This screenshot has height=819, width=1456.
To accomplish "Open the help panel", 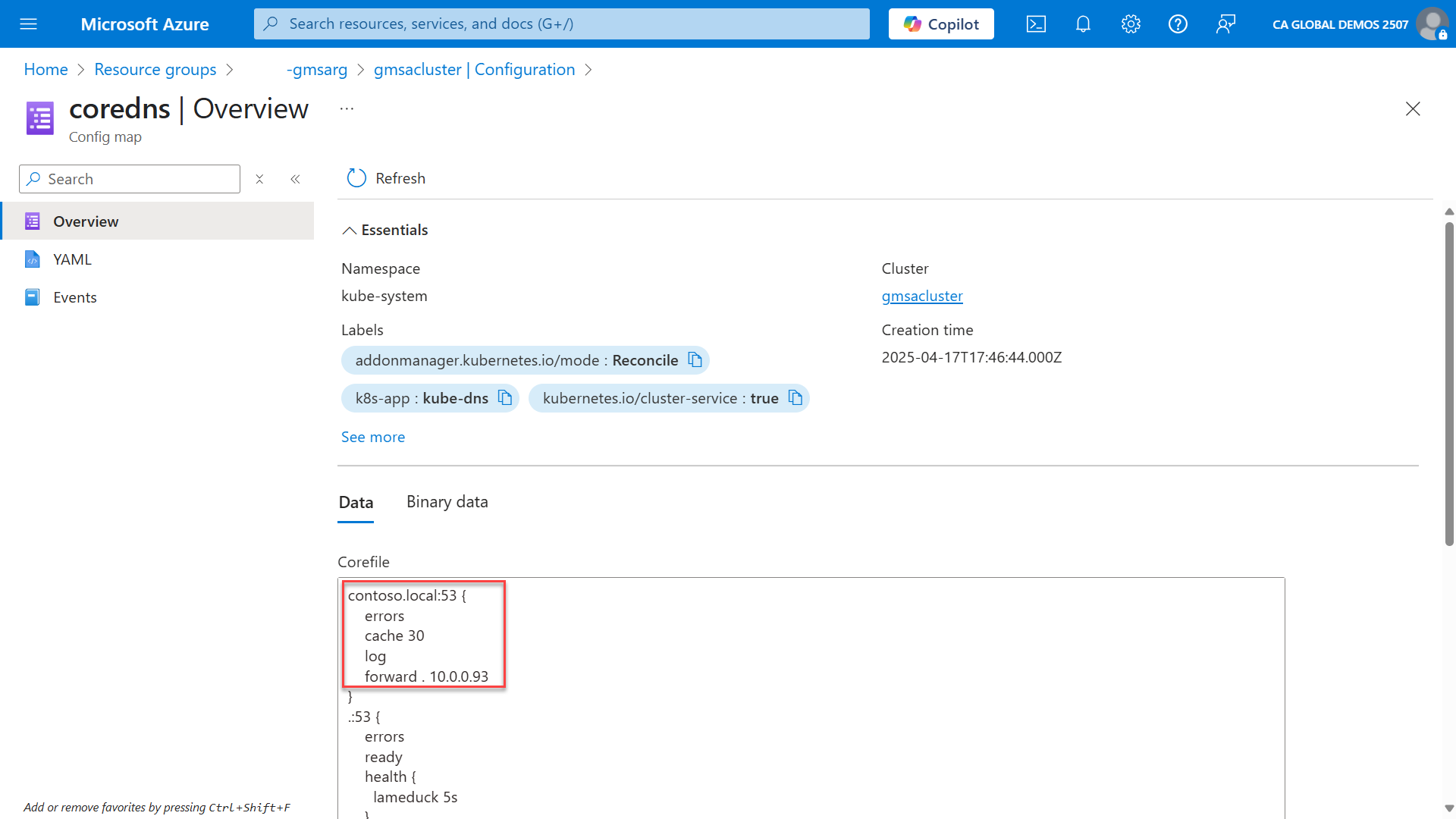I will 1178,24.
